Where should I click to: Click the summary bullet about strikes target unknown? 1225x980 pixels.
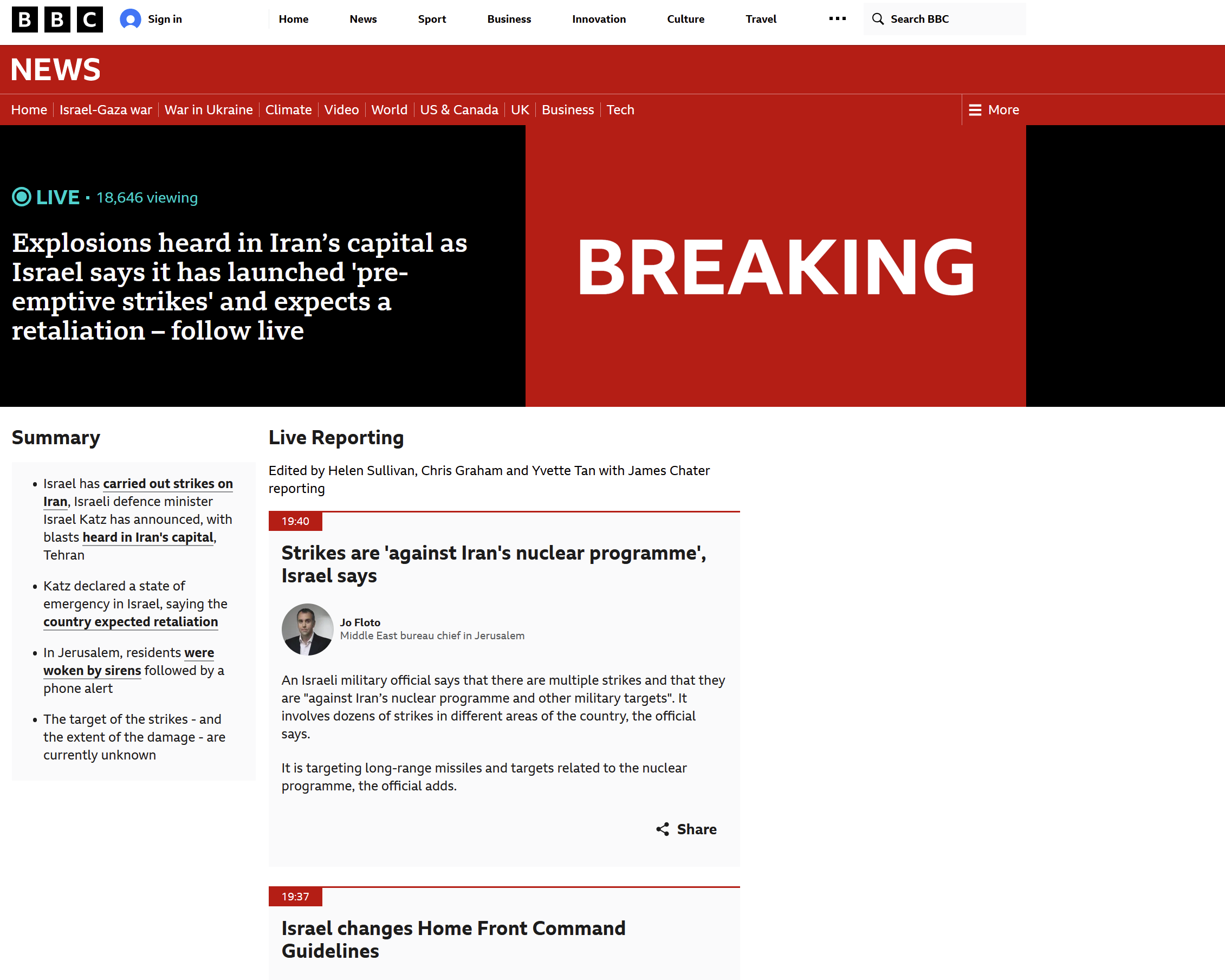tap(134, 737)
